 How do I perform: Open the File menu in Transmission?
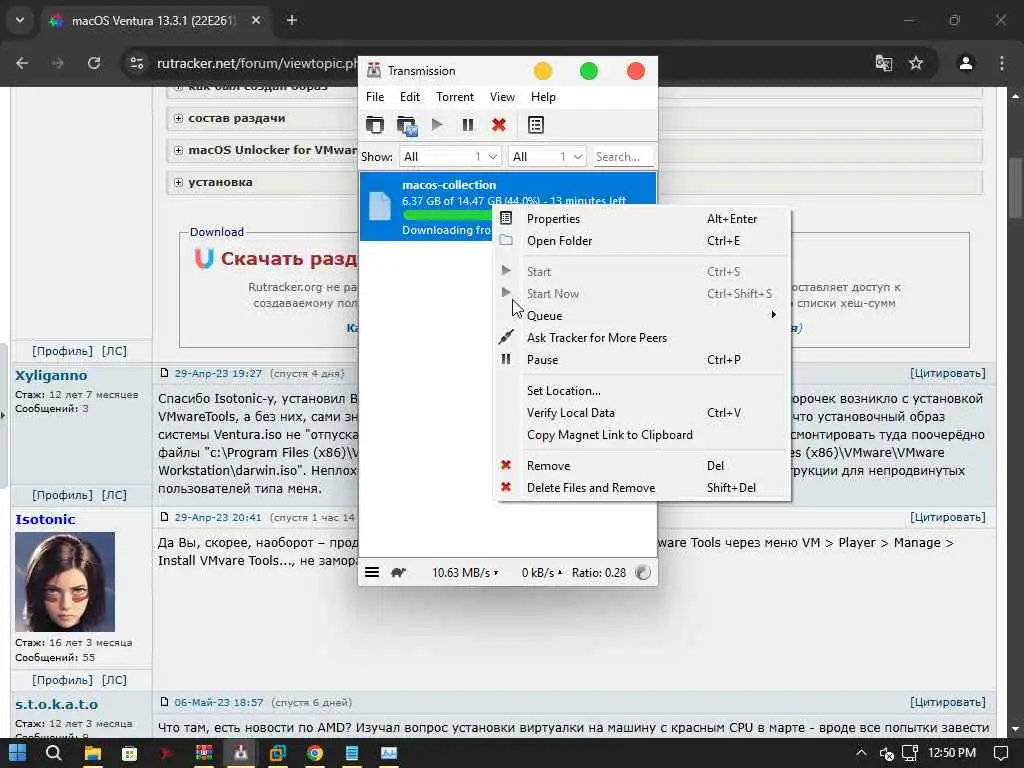[375, 97]
